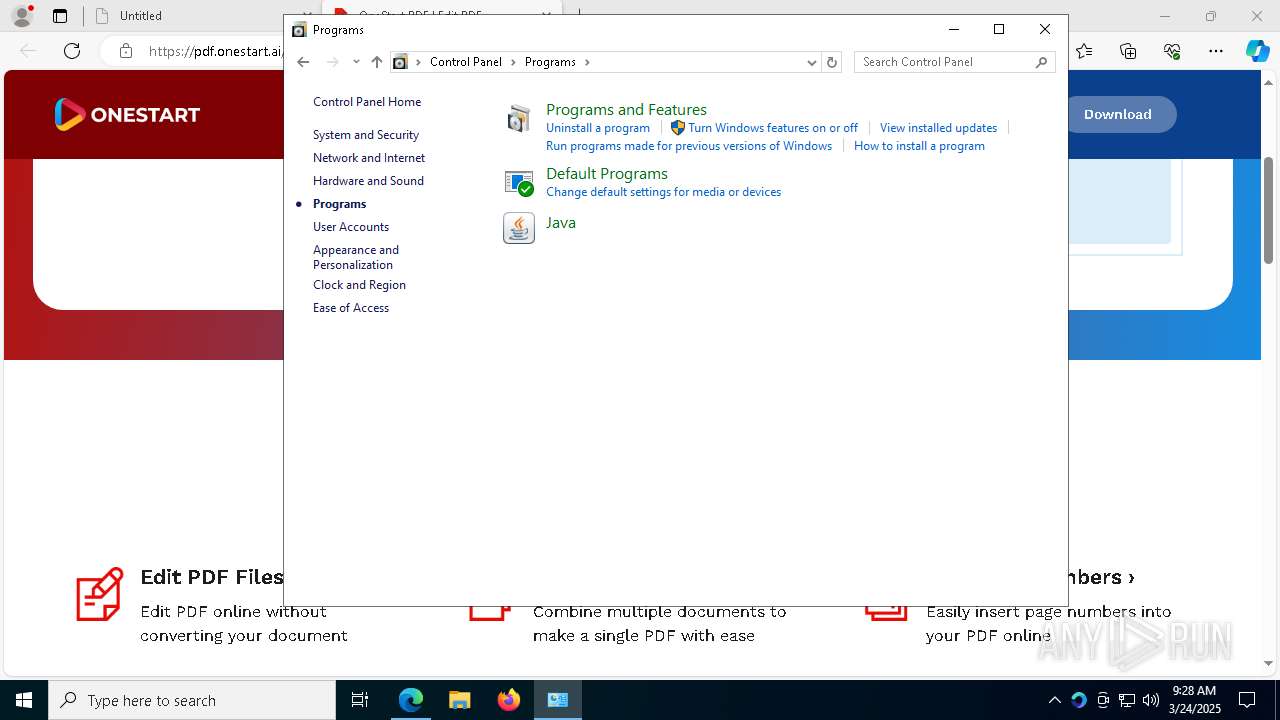Viewport: 1280px width, 720px height.
Task: Click the search magnifier in Control Panel
Action: (1041, 62)
